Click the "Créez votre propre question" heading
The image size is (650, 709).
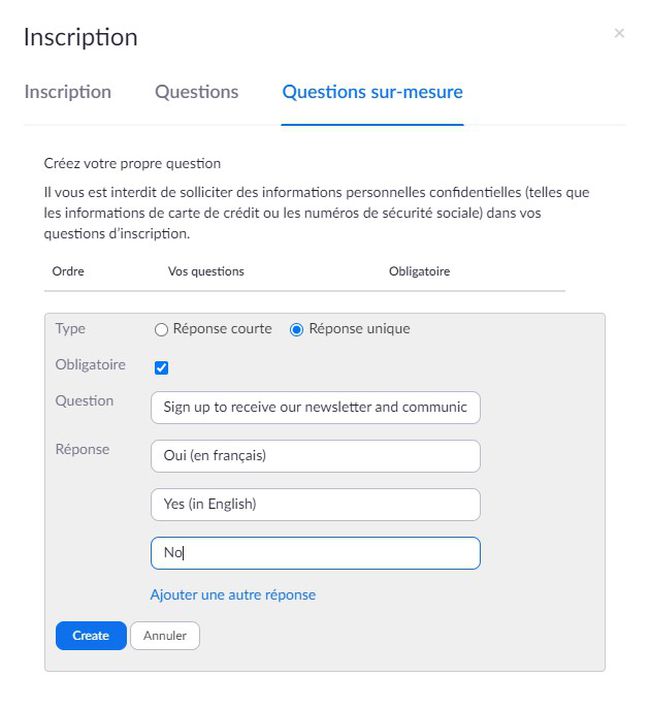point(132,163)
